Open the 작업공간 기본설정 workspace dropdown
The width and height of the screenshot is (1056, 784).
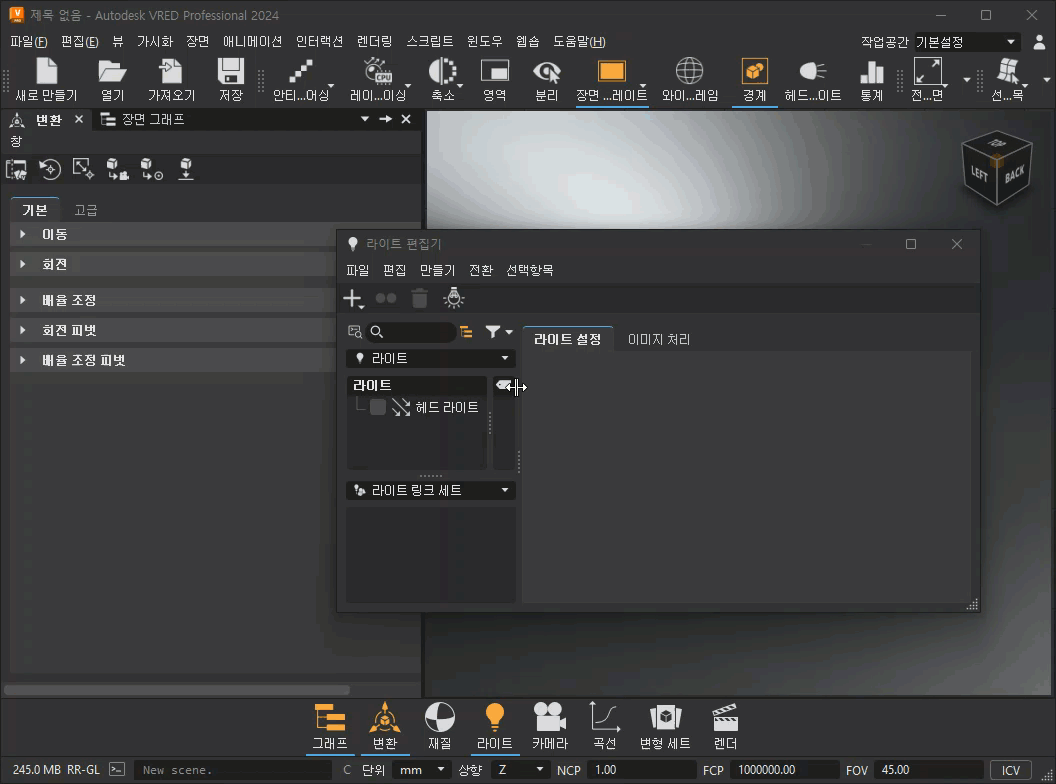966,42
